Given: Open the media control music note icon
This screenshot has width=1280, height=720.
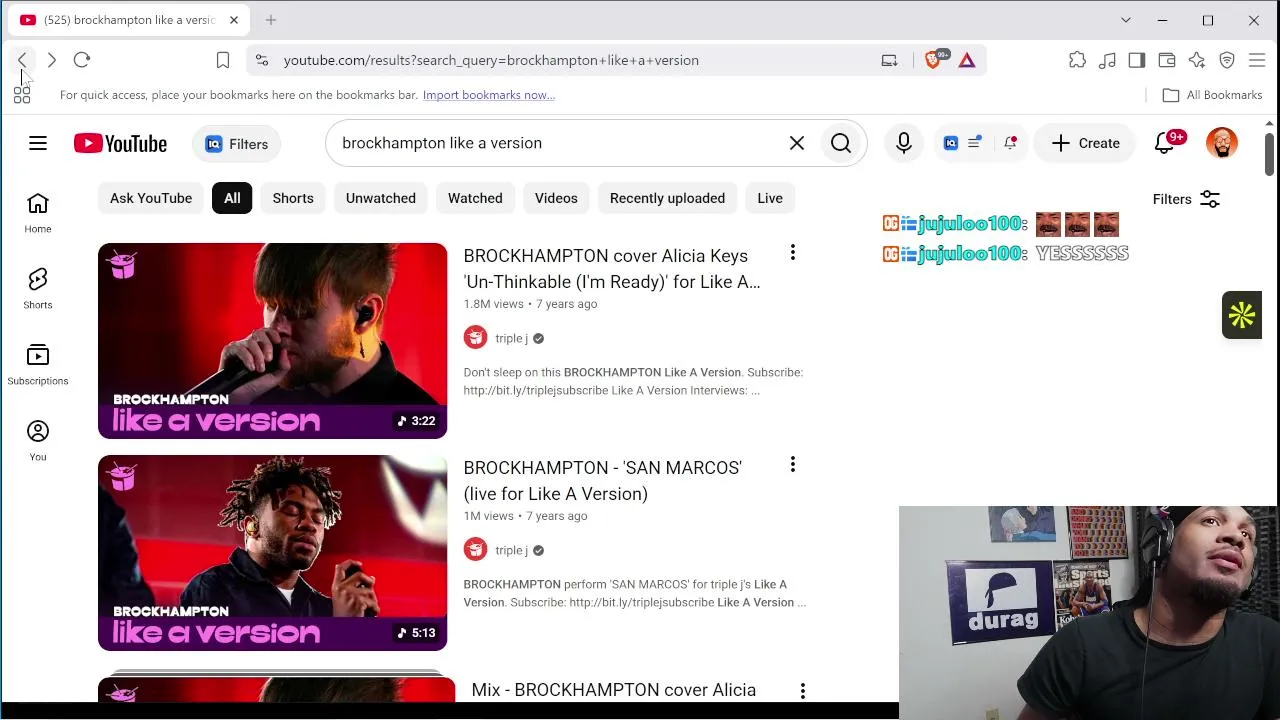Looking at the screenshot, I should click(1107, 60).
